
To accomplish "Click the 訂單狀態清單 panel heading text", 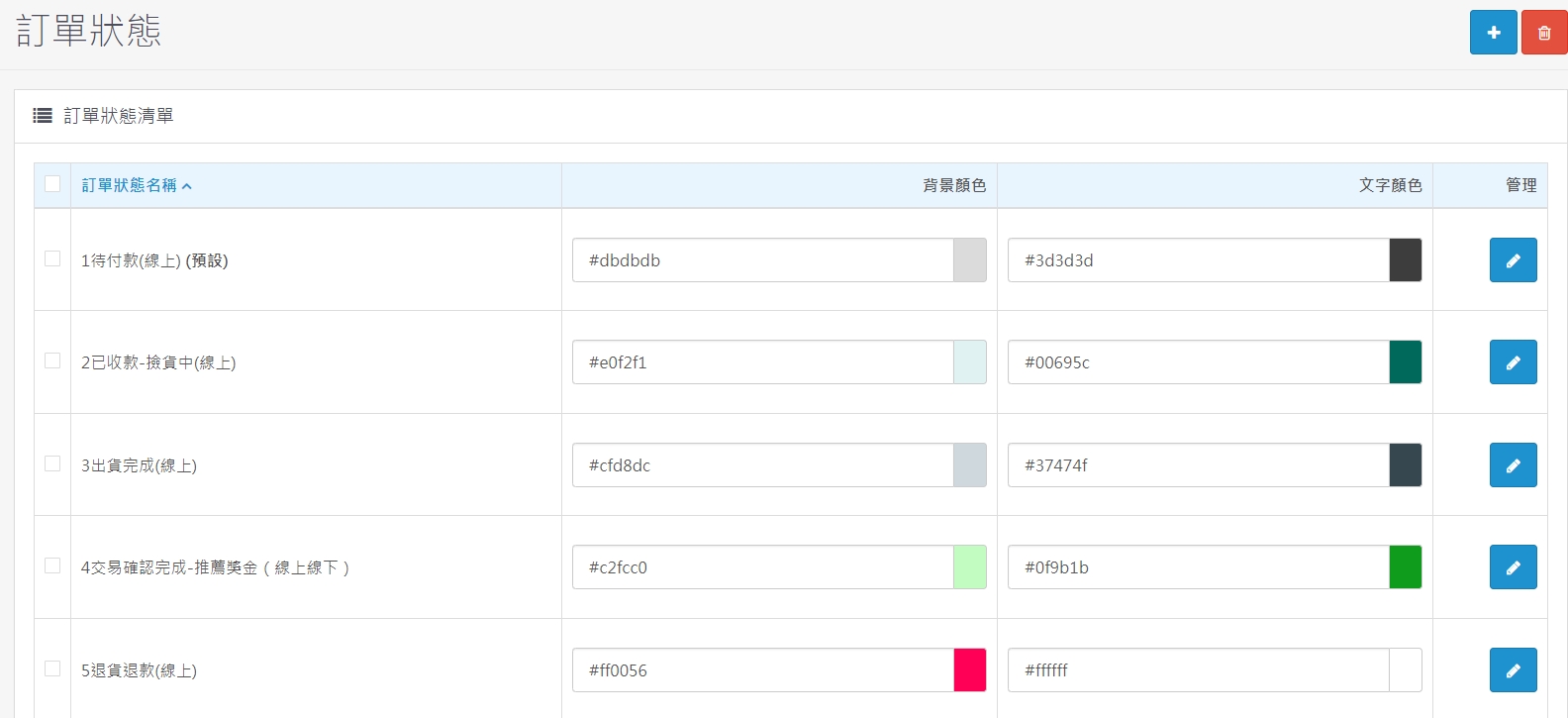I will (119, 116).
